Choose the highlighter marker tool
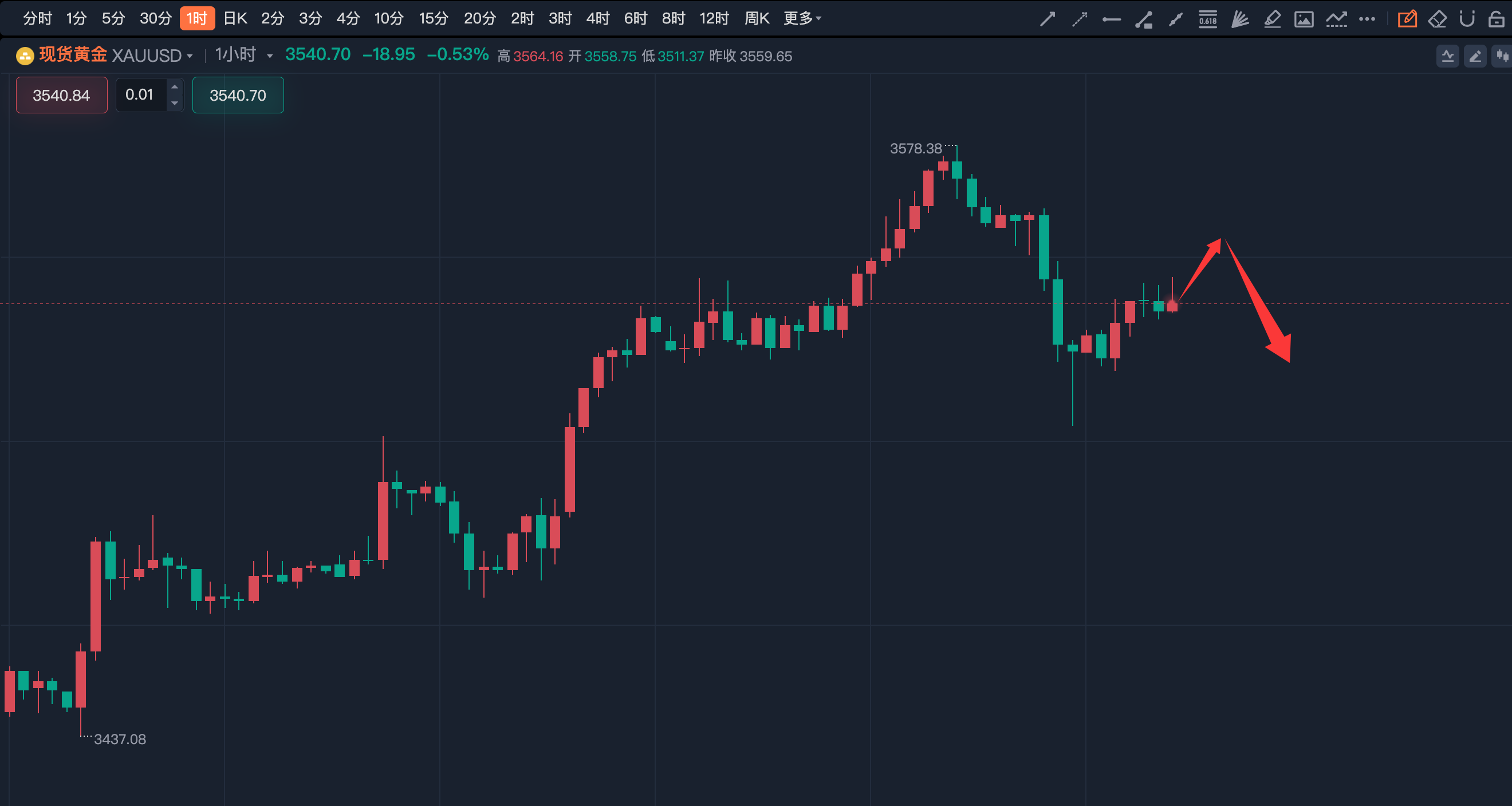Viewport: 1512px width, 806px height. (1271, 19)
